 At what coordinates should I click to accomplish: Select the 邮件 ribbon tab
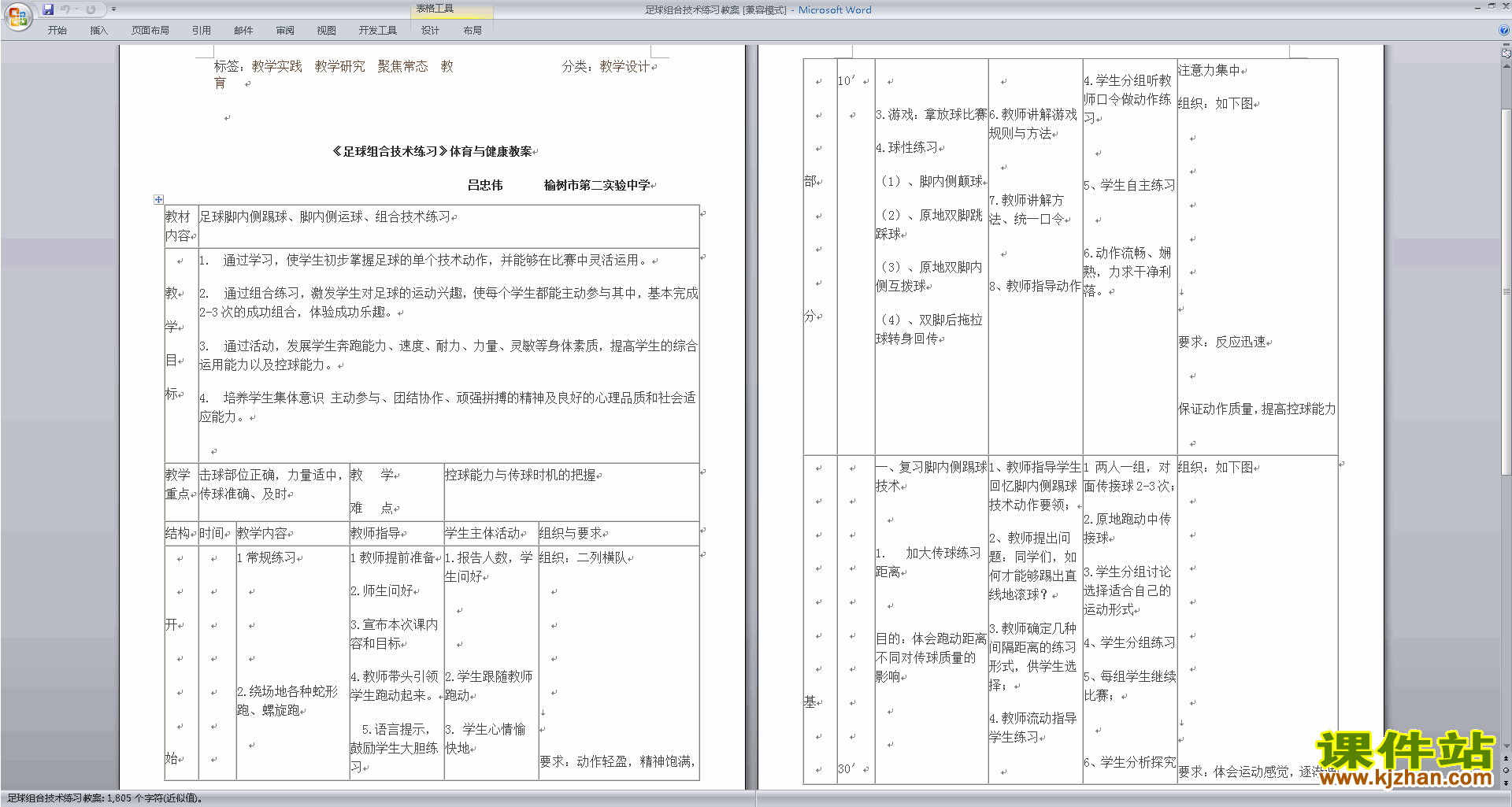tap(243, 30)
